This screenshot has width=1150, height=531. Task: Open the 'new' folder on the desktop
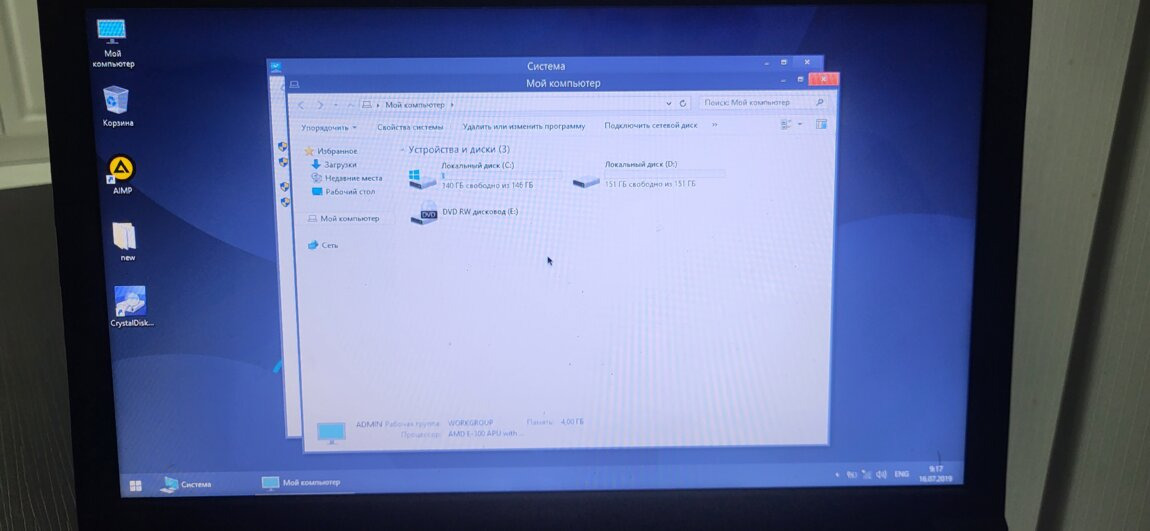point(125,237)
